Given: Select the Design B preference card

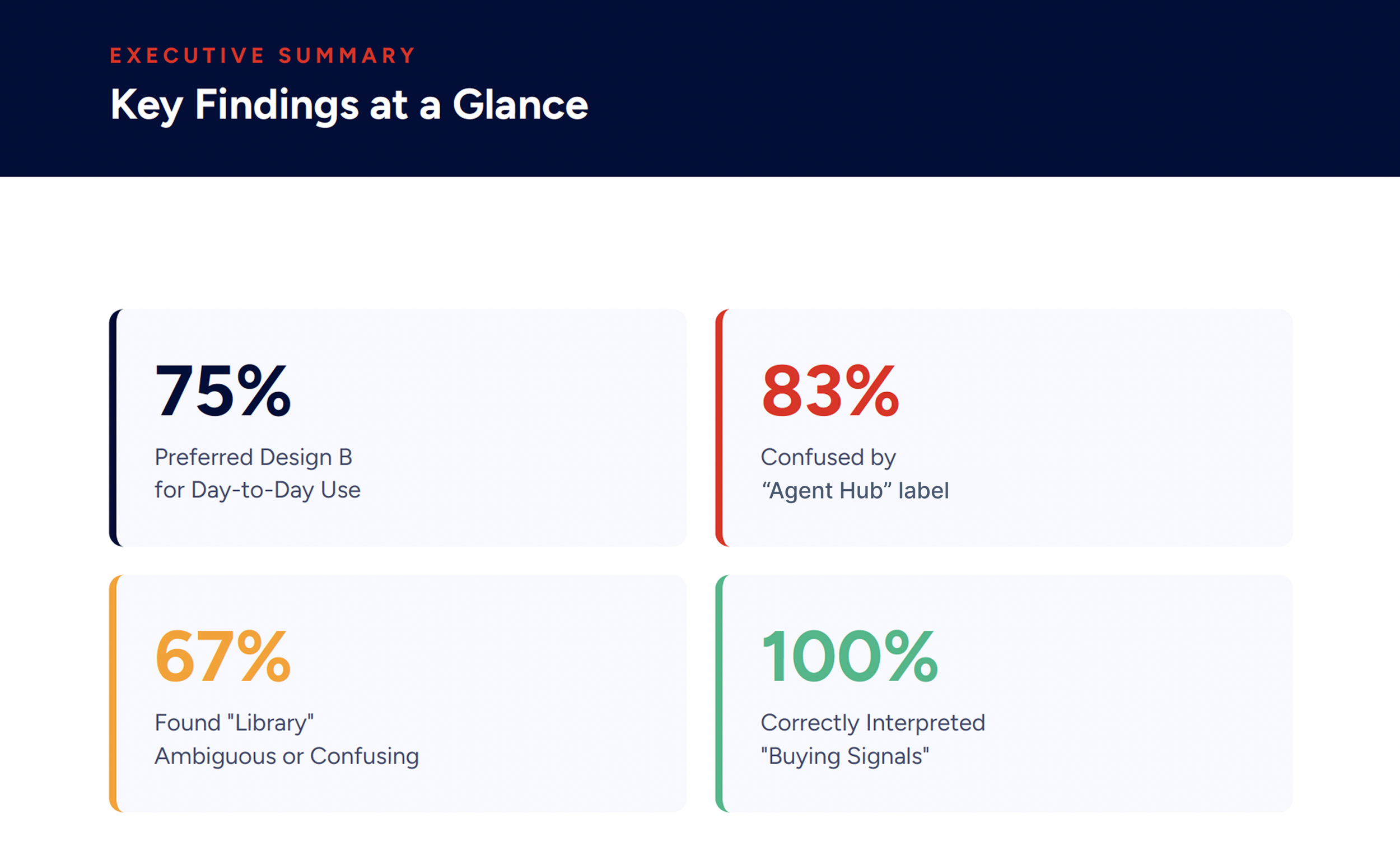Looking at the screenshot, I should click(398, 427).
